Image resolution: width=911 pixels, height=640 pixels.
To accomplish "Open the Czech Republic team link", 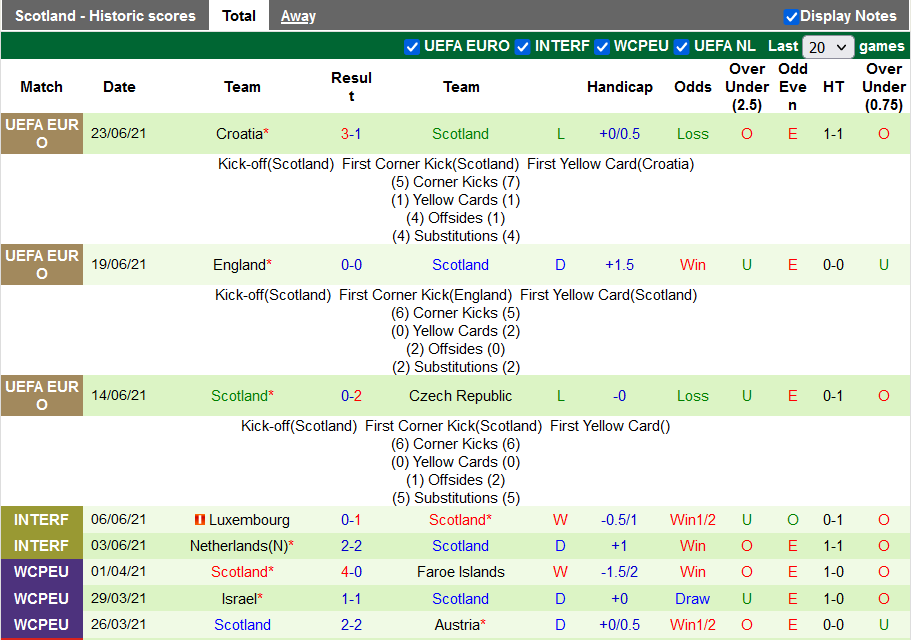I will [460, 396].
